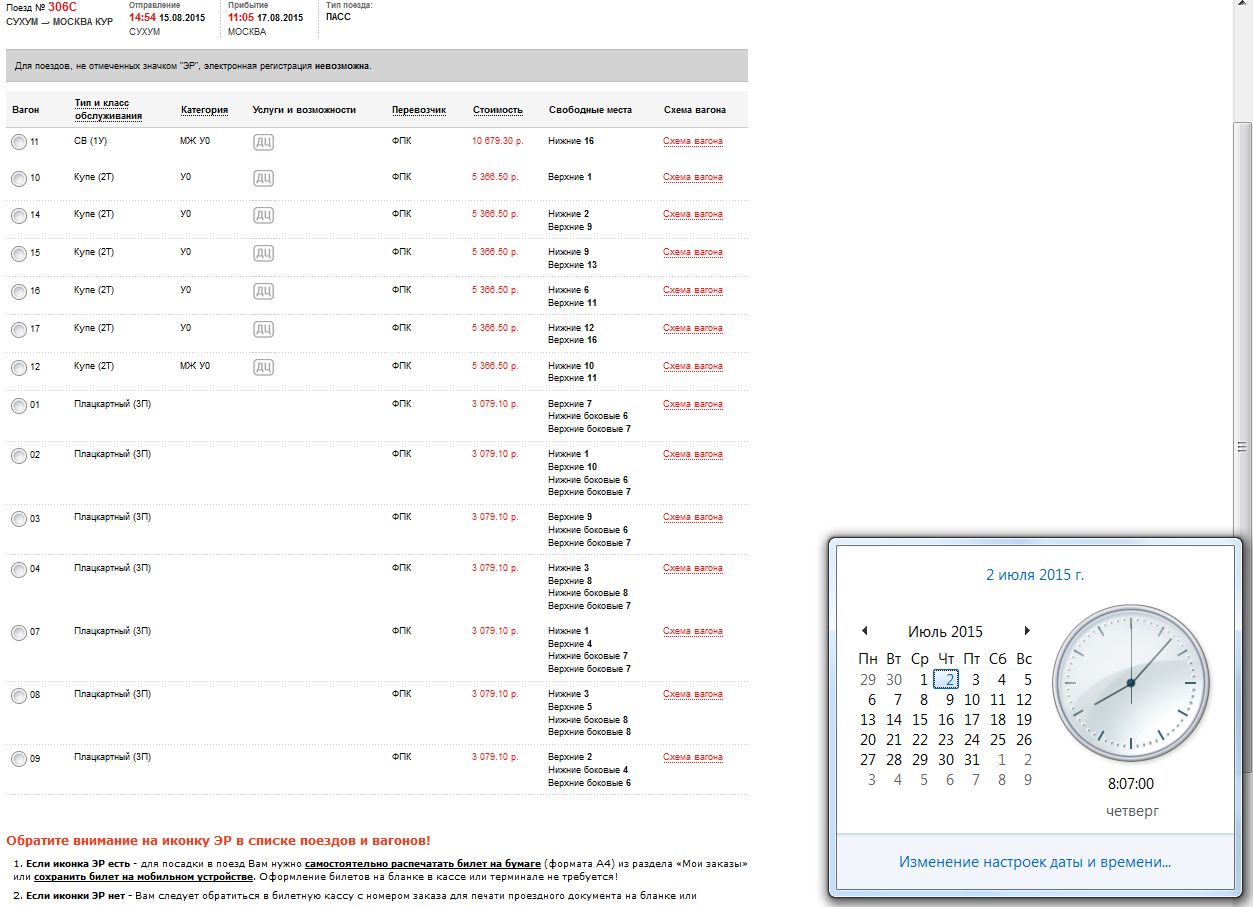The image size is (1253, 907).
Task: Click the ДЦ icon in wagon 12 row
Action: [264, 367]
